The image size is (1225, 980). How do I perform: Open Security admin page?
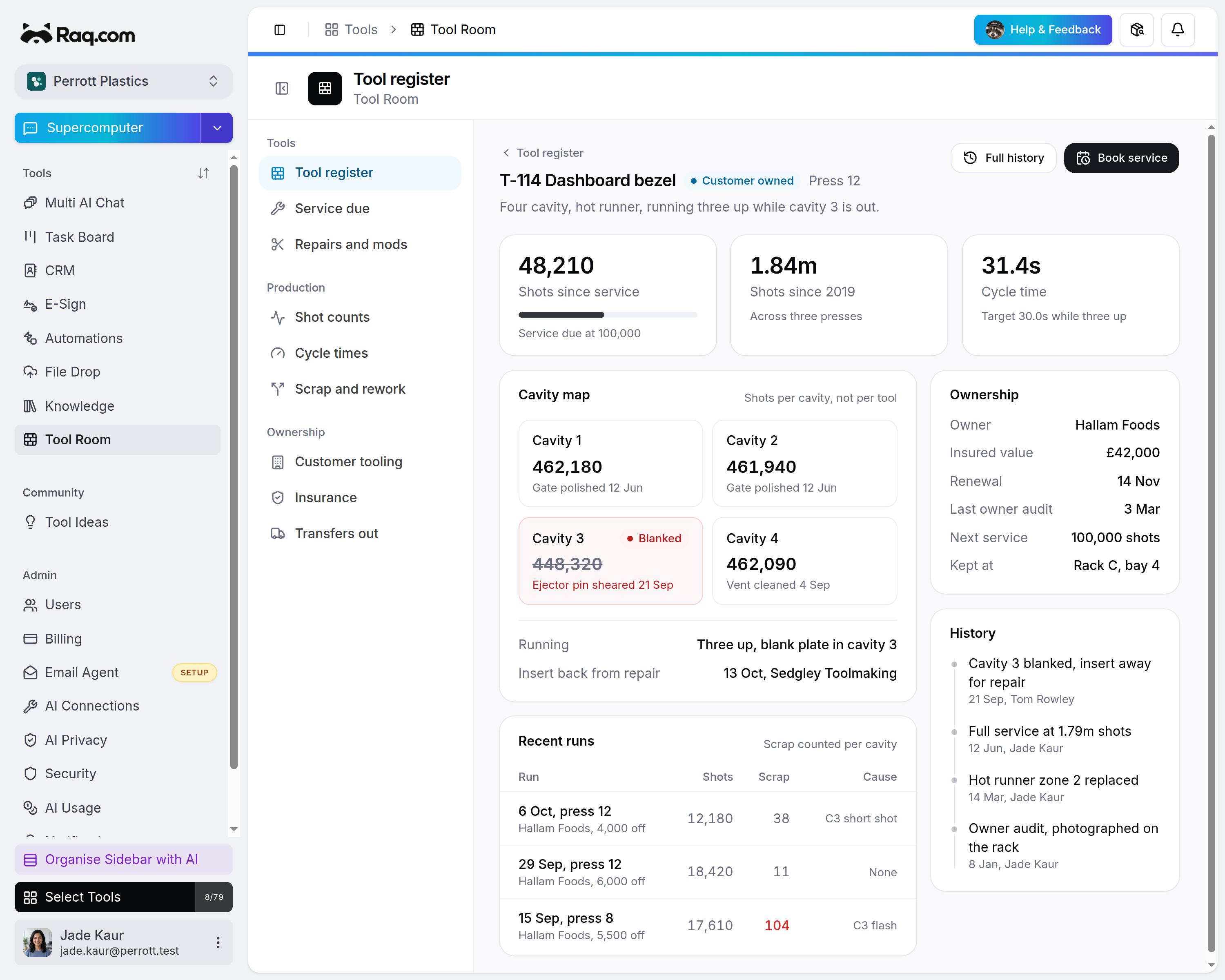tap(118, 773)
